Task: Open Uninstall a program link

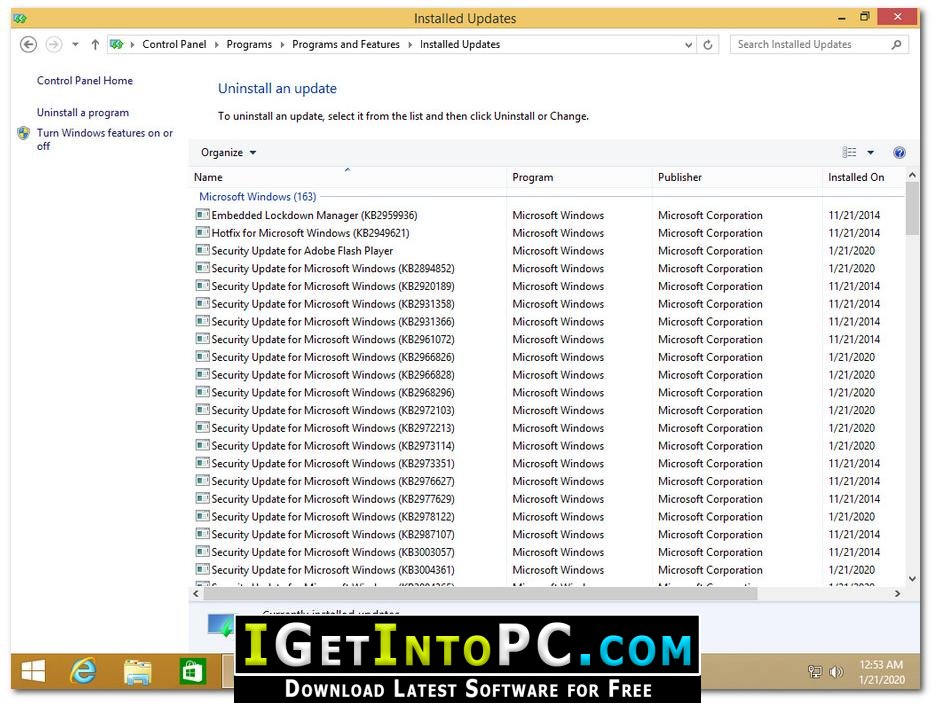Action: point(83,113)
